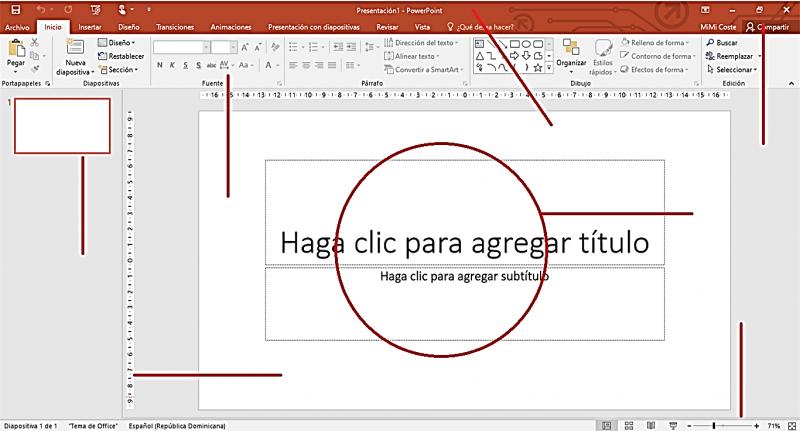Click the Restablecer button
The width and height of the screenshot is (800, 431).
point(121,56)
